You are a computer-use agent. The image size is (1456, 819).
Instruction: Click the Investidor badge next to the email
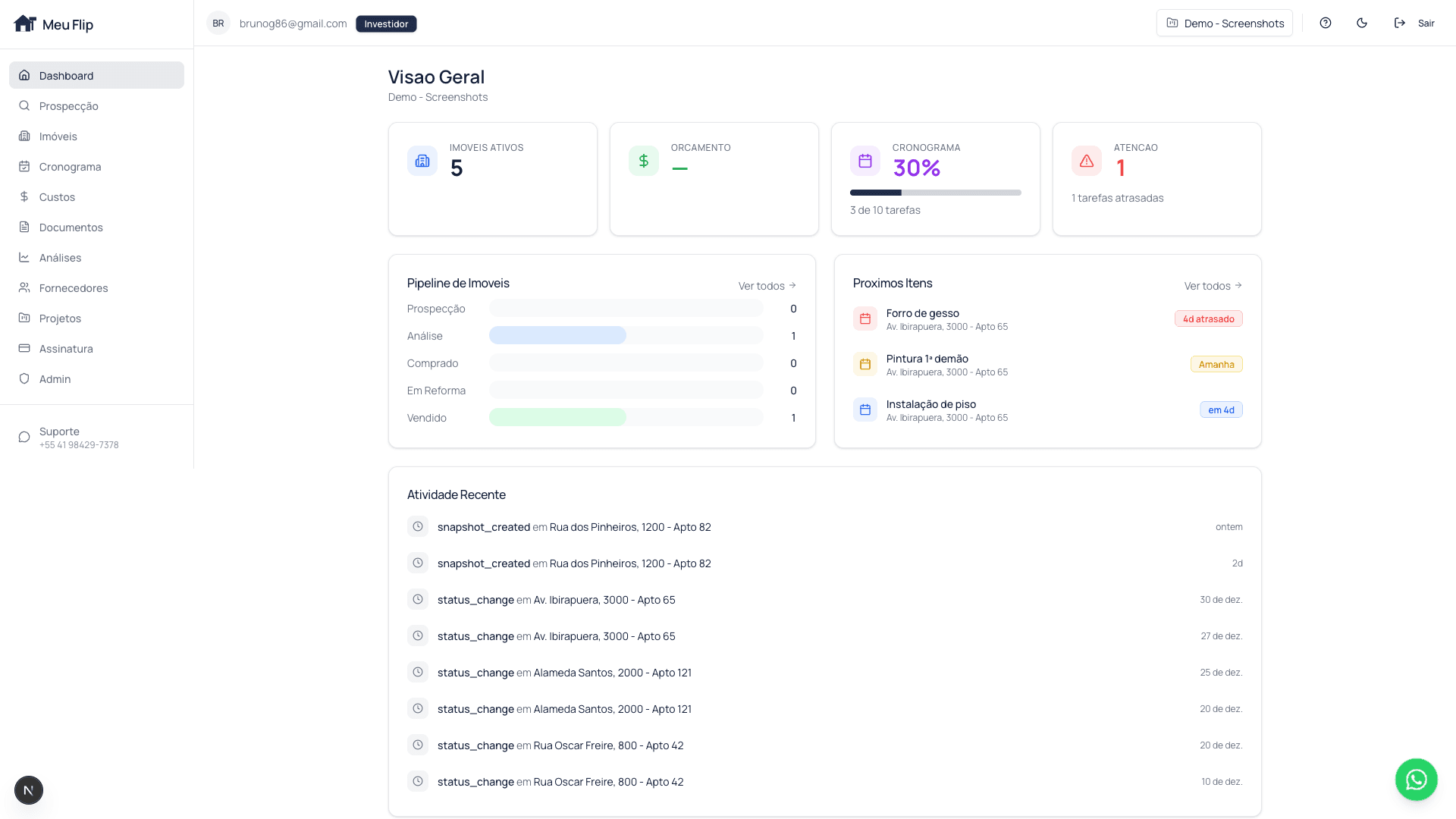pos(386,24)
